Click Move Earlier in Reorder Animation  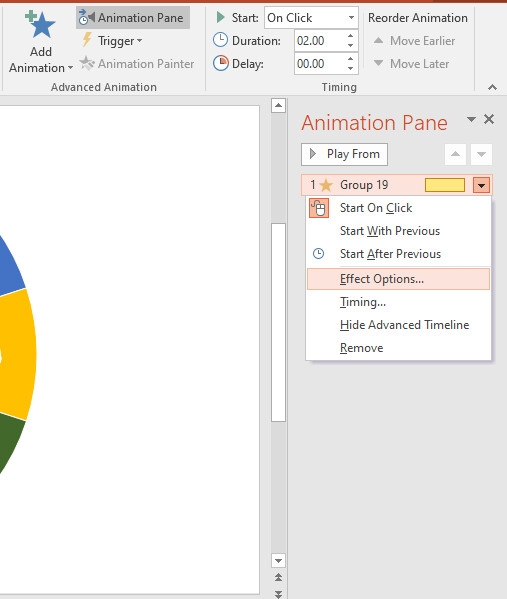click(x=414, y=40)
